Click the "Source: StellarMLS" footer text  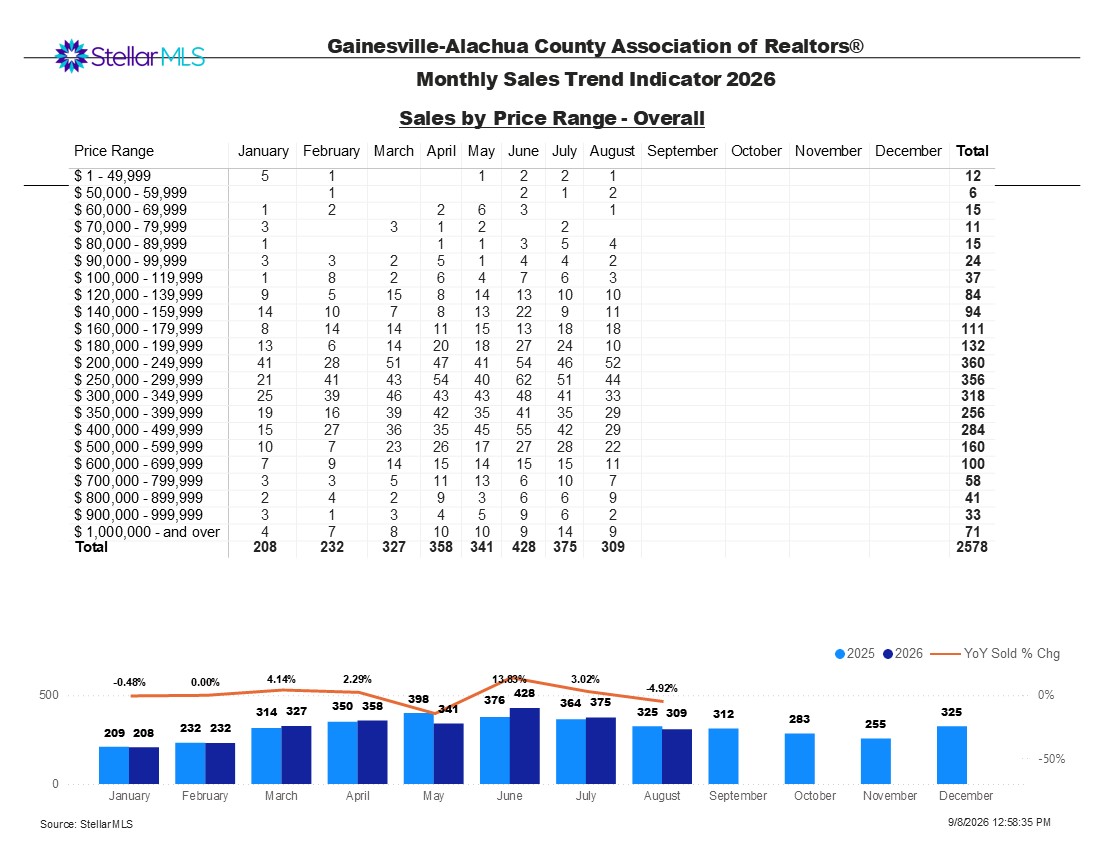click(x=87, y=824)
